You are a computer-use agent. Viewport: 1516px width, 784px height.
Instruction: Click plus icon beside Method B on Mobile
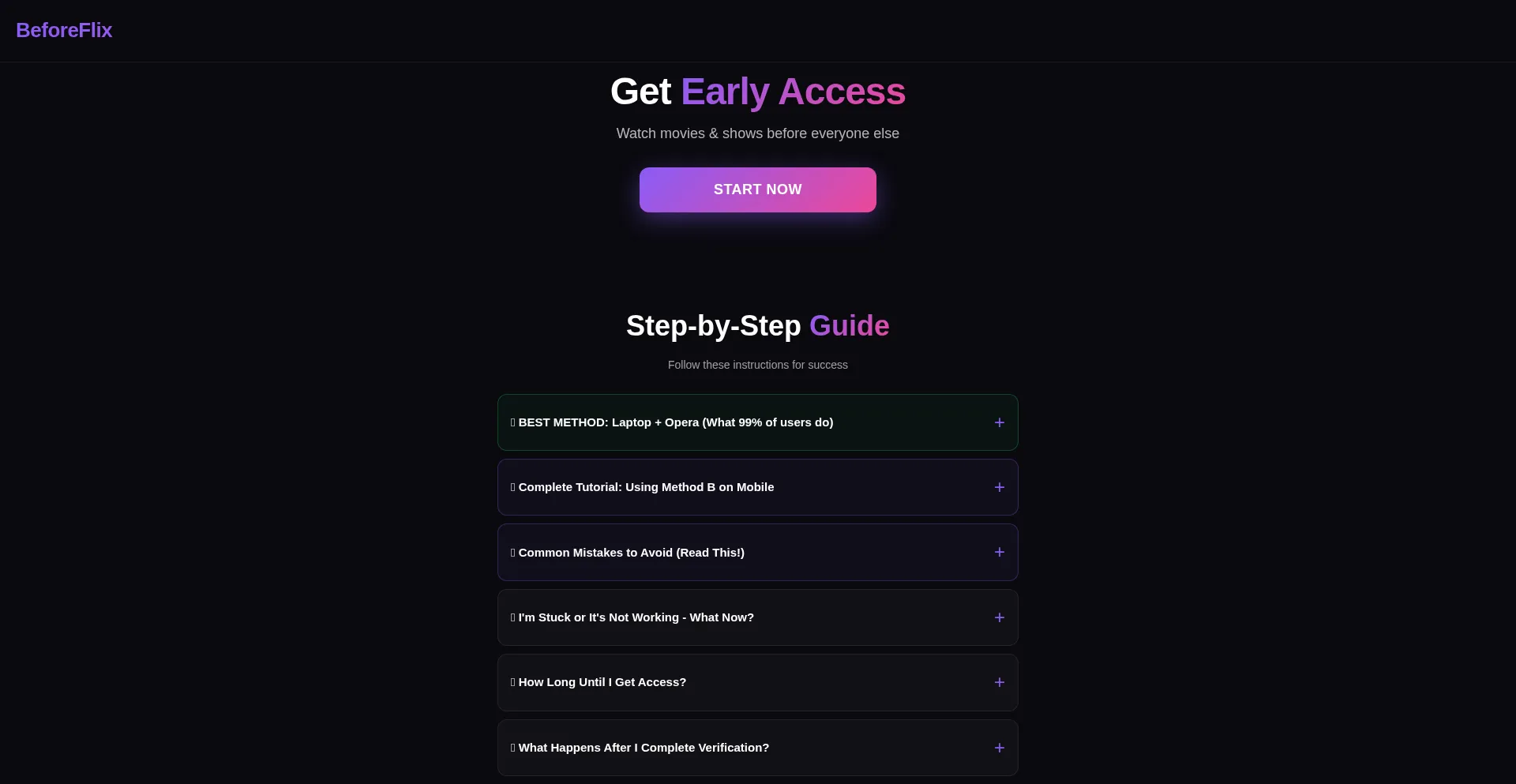pos(999,488)
